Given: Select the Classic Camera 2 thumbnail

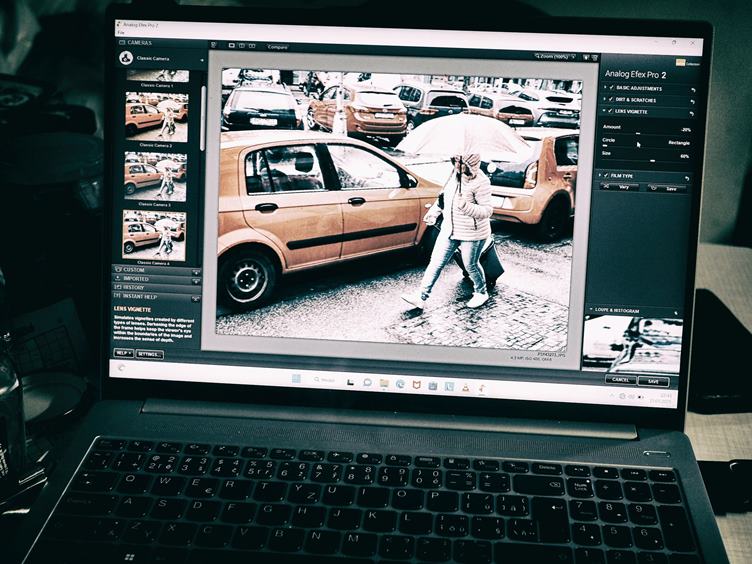Looking at the screenshot, I should pyautogui.click(x=157, y=116).
